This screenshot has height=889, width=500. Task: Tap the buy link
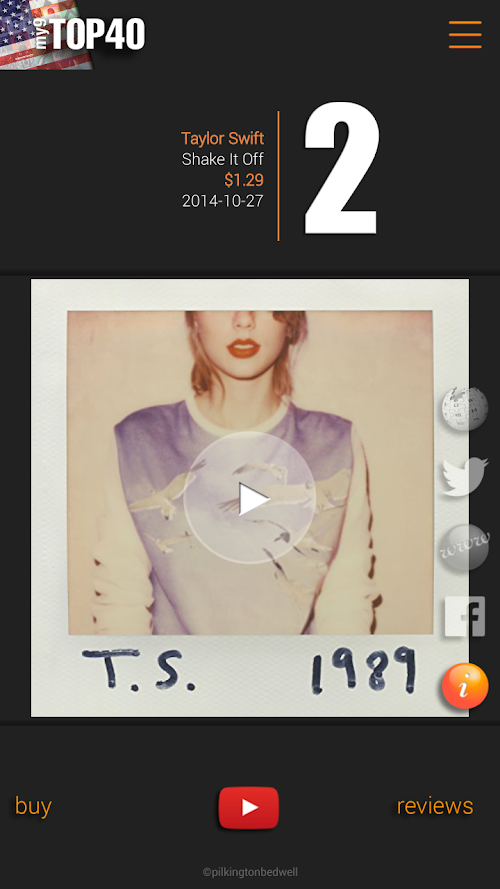click(x=33, y=806)
